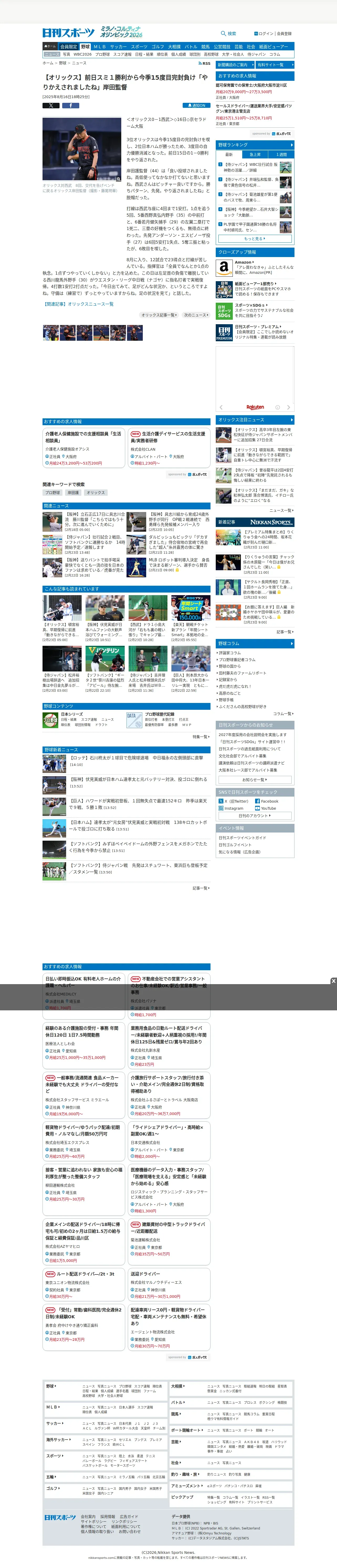Screen dimensions: 337x1568
Task: Open the 記事一覧 link under 野球新着ニュース
Action: point(201,888)
